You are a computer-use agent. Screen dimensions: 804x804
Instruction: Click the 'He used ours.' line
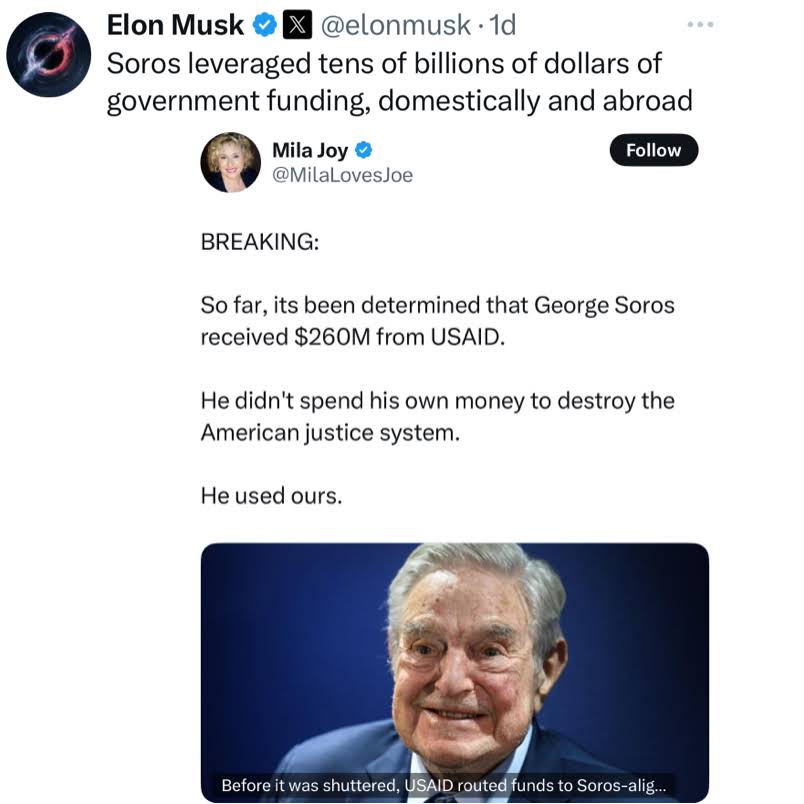click(x=270, y=495)
